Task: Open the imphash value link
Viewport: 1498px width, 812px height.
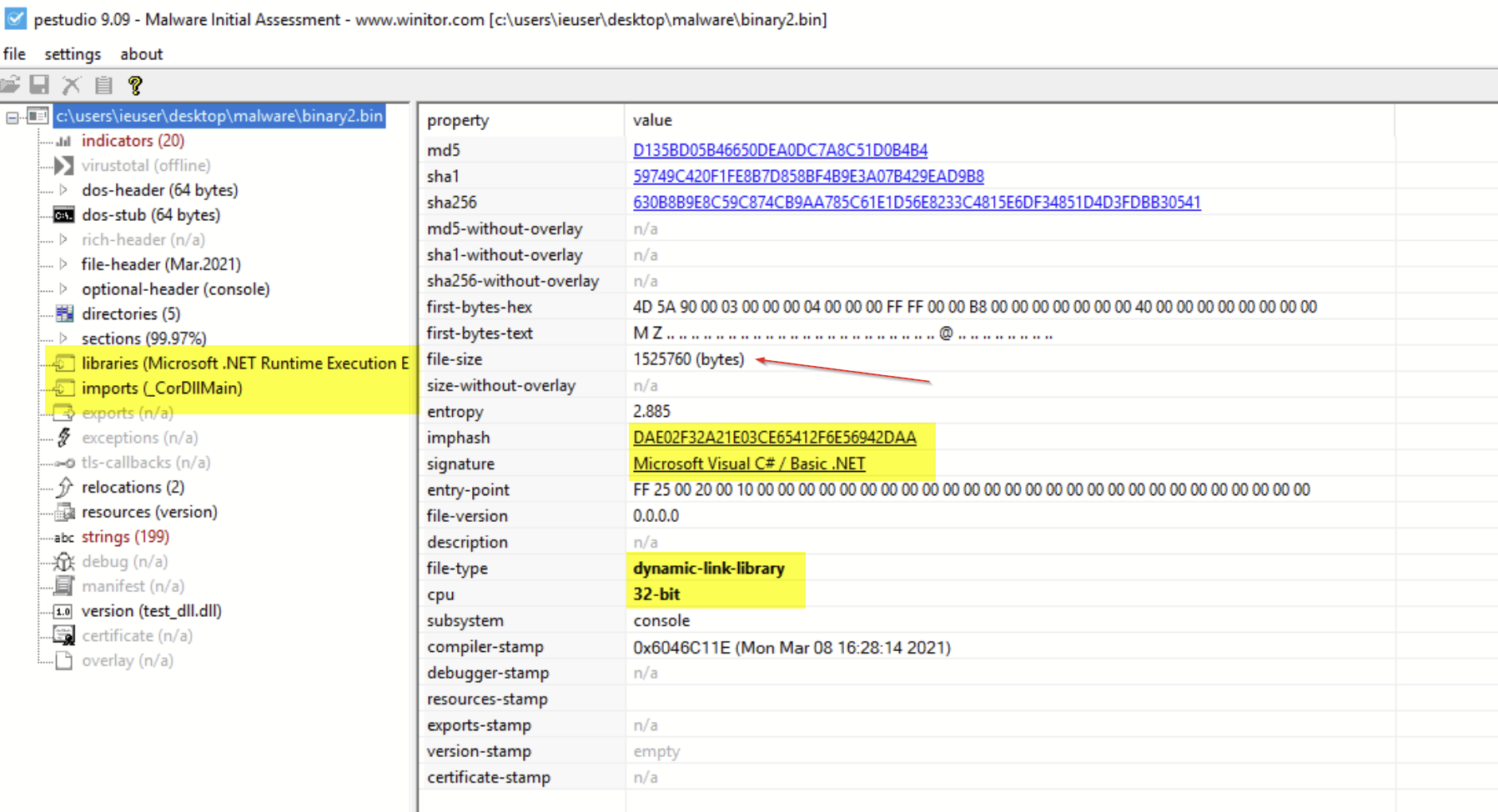Action: click(x=774, y=438)
